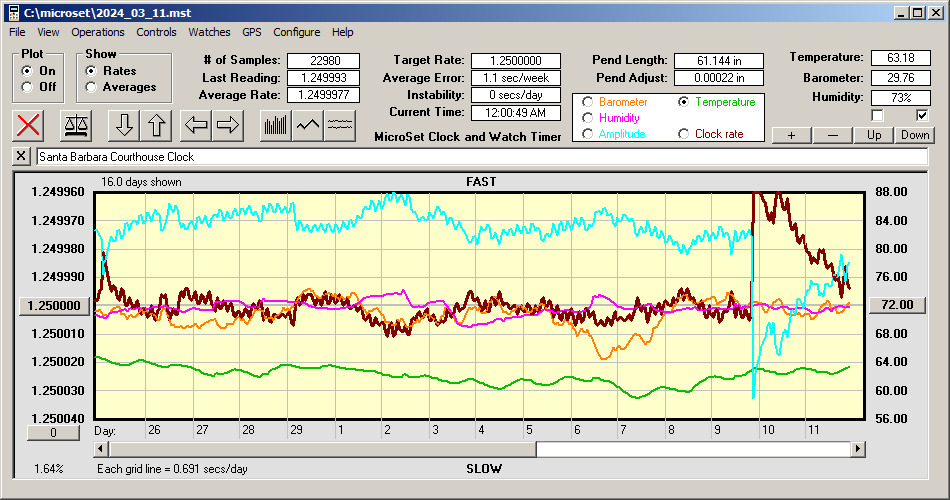This screenshot has width=950, height=500.
Task: Click the left arrow toolbar button
Action: [197, 125]
